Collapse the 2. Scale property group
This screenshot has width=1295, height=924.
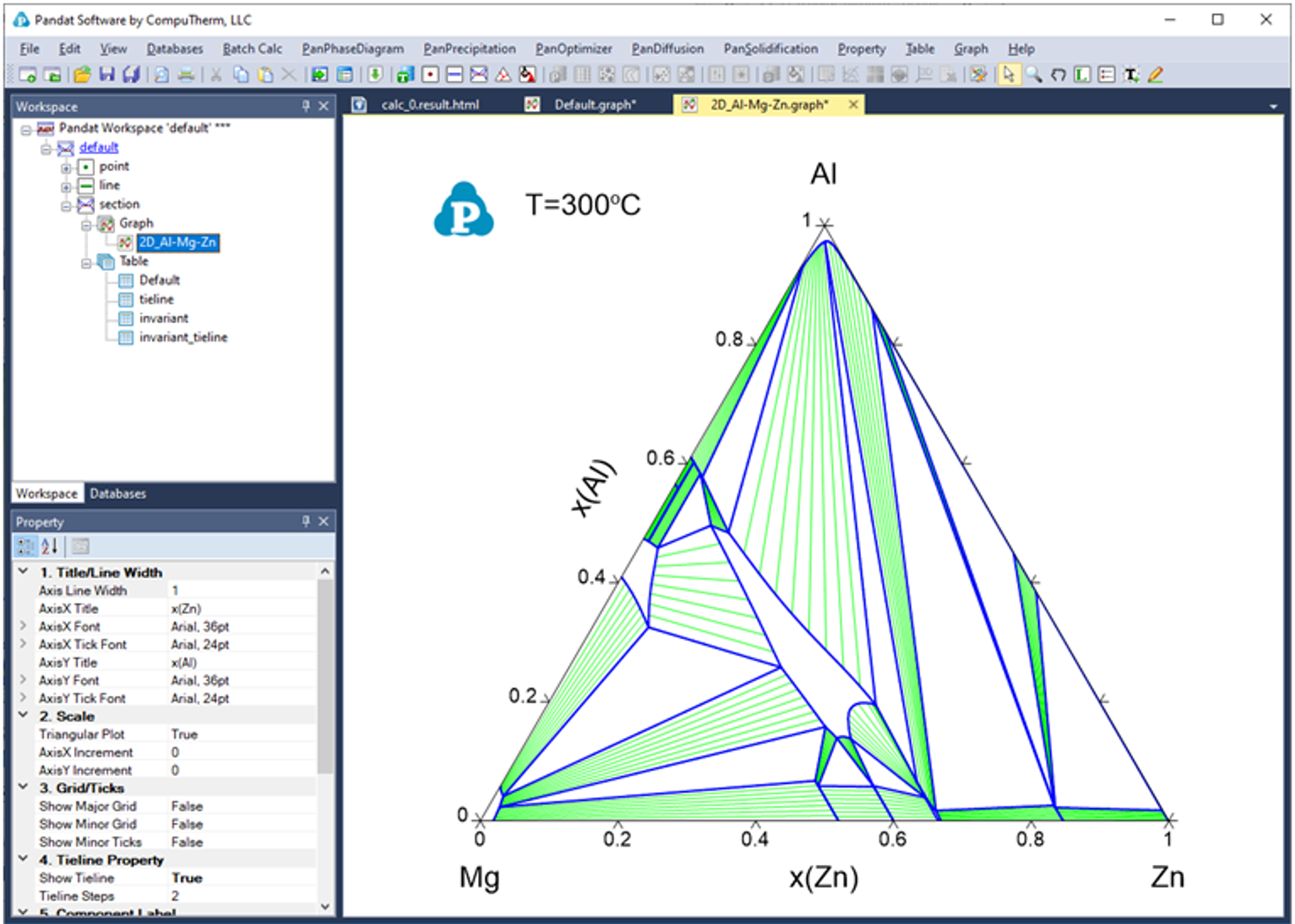(x=23, y=716)
